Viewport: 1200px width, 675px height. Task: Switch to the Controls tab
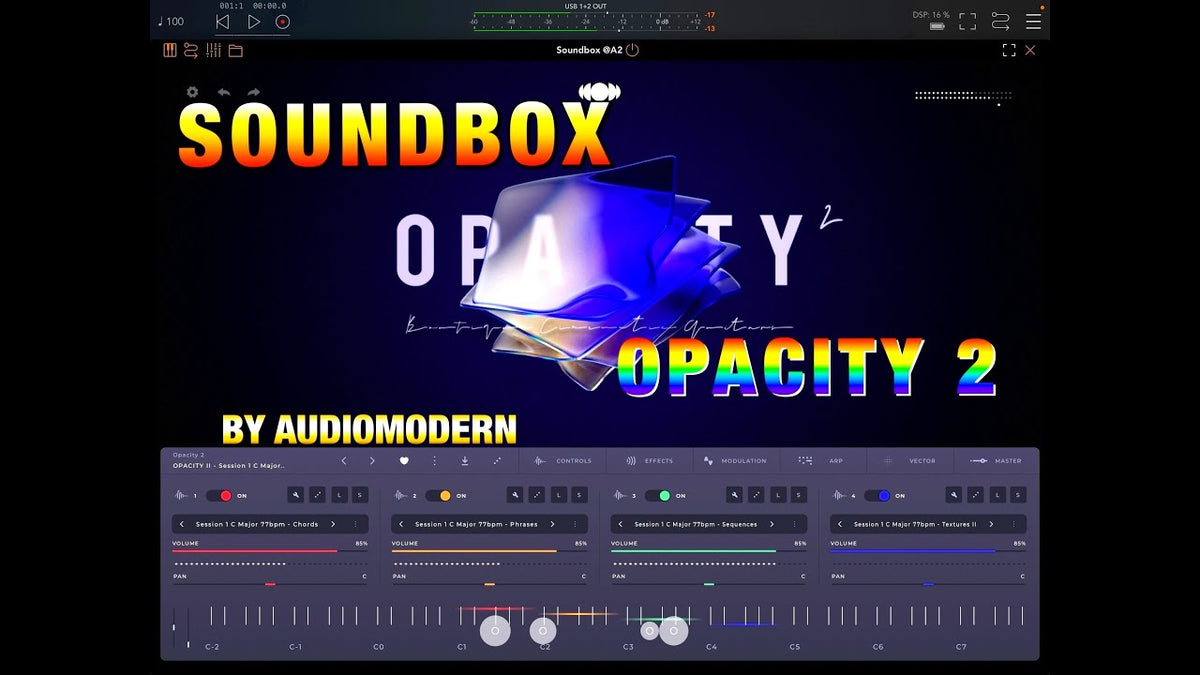point(563,461)
